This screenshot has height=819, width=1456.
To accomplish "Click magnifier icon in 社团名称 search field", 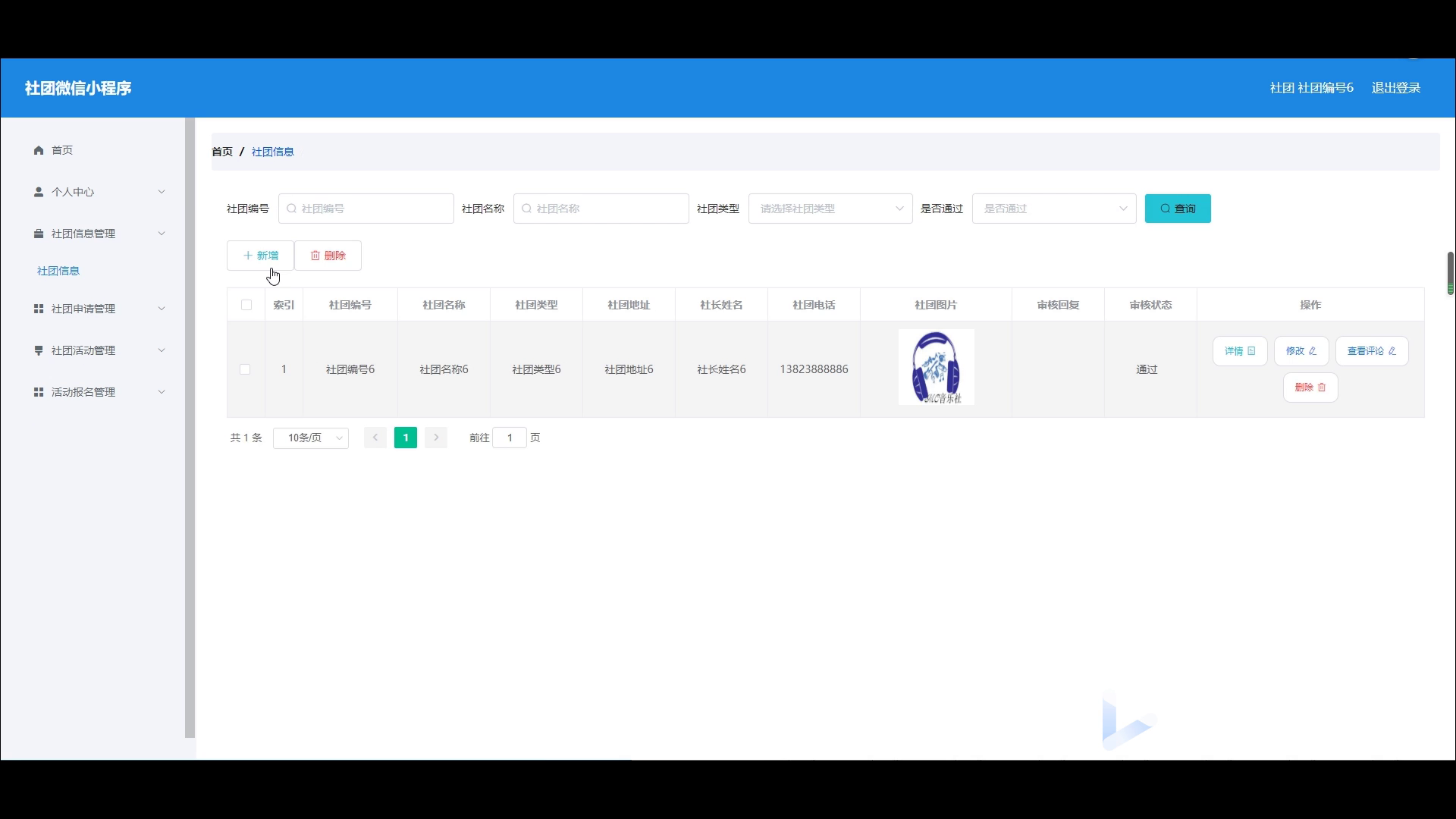I will point(526,209).
